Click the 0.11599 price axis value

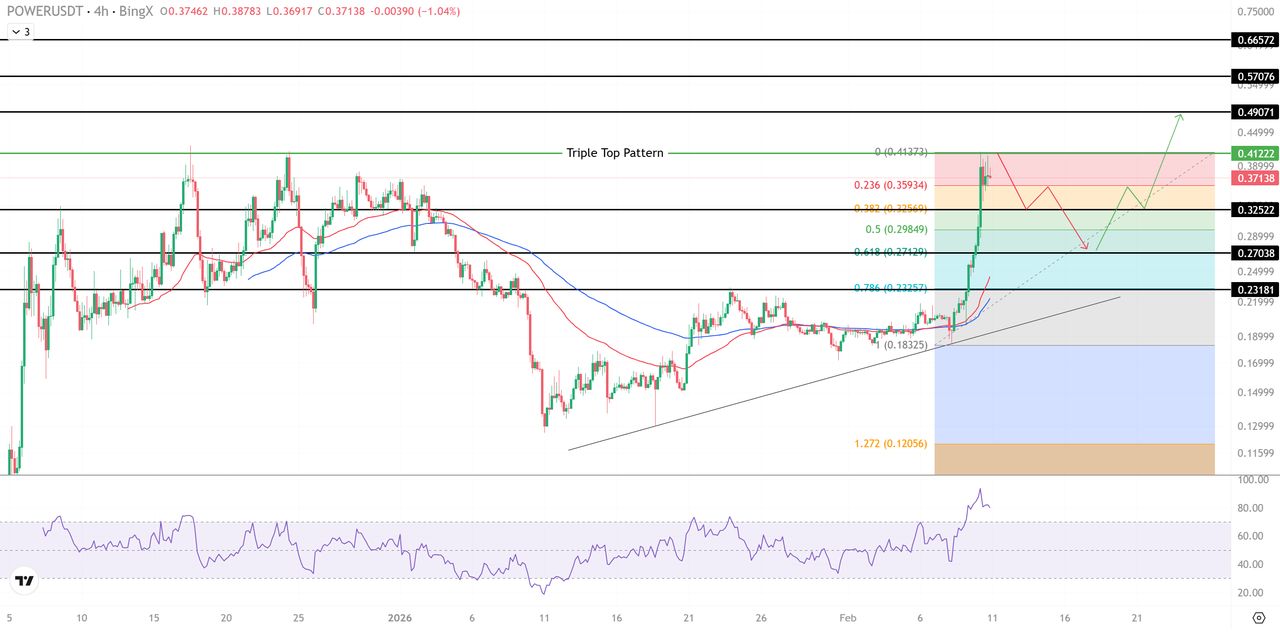click(1255, 453)
